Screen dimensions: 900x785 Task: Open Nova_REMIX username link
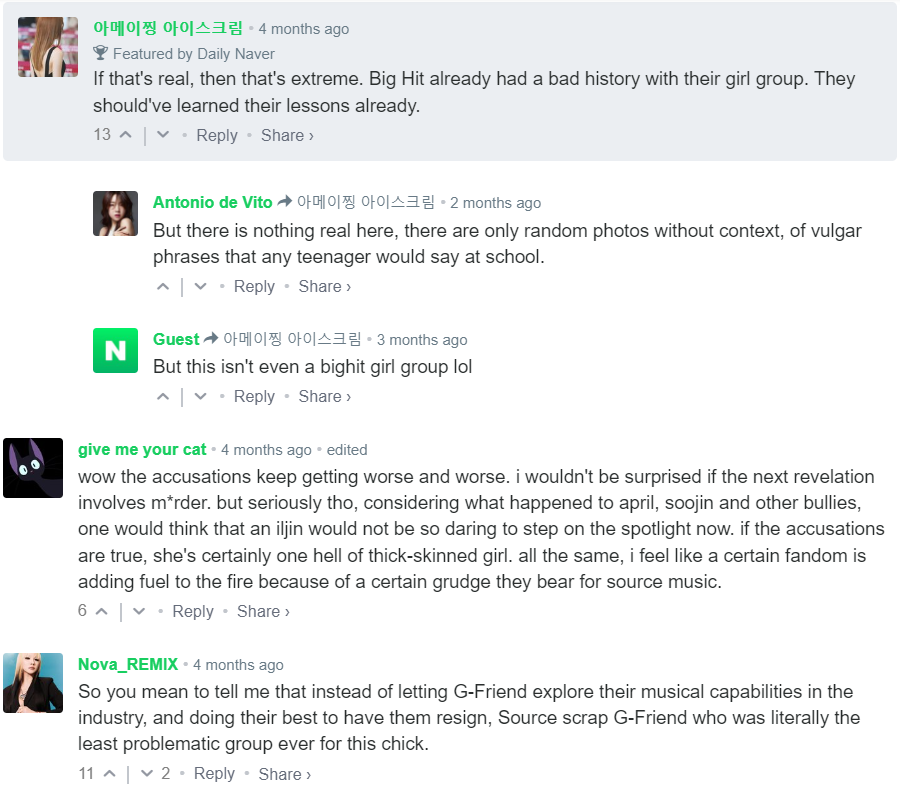[128, 664]
